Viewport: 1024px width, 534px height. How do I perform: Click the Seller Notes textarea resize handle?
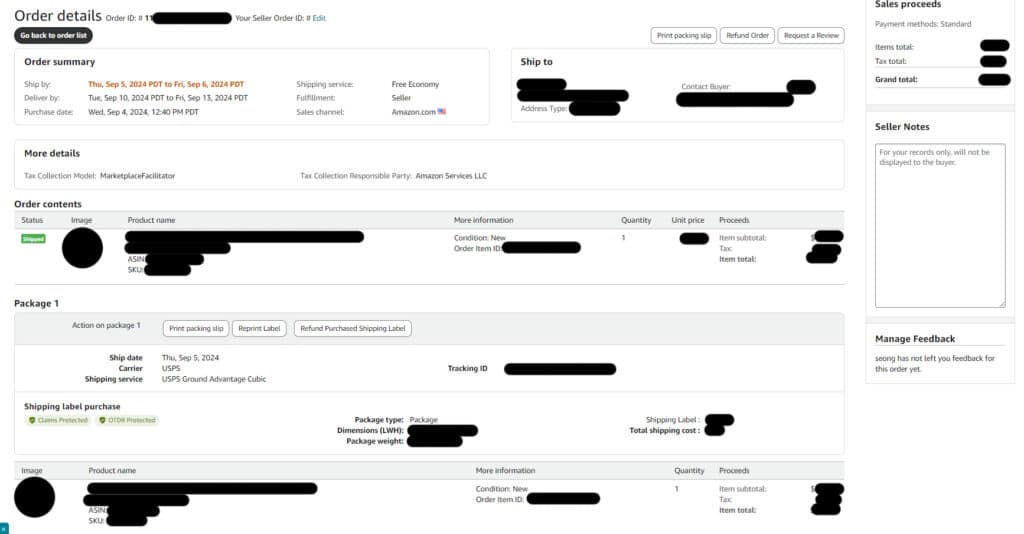point(1001,303)
